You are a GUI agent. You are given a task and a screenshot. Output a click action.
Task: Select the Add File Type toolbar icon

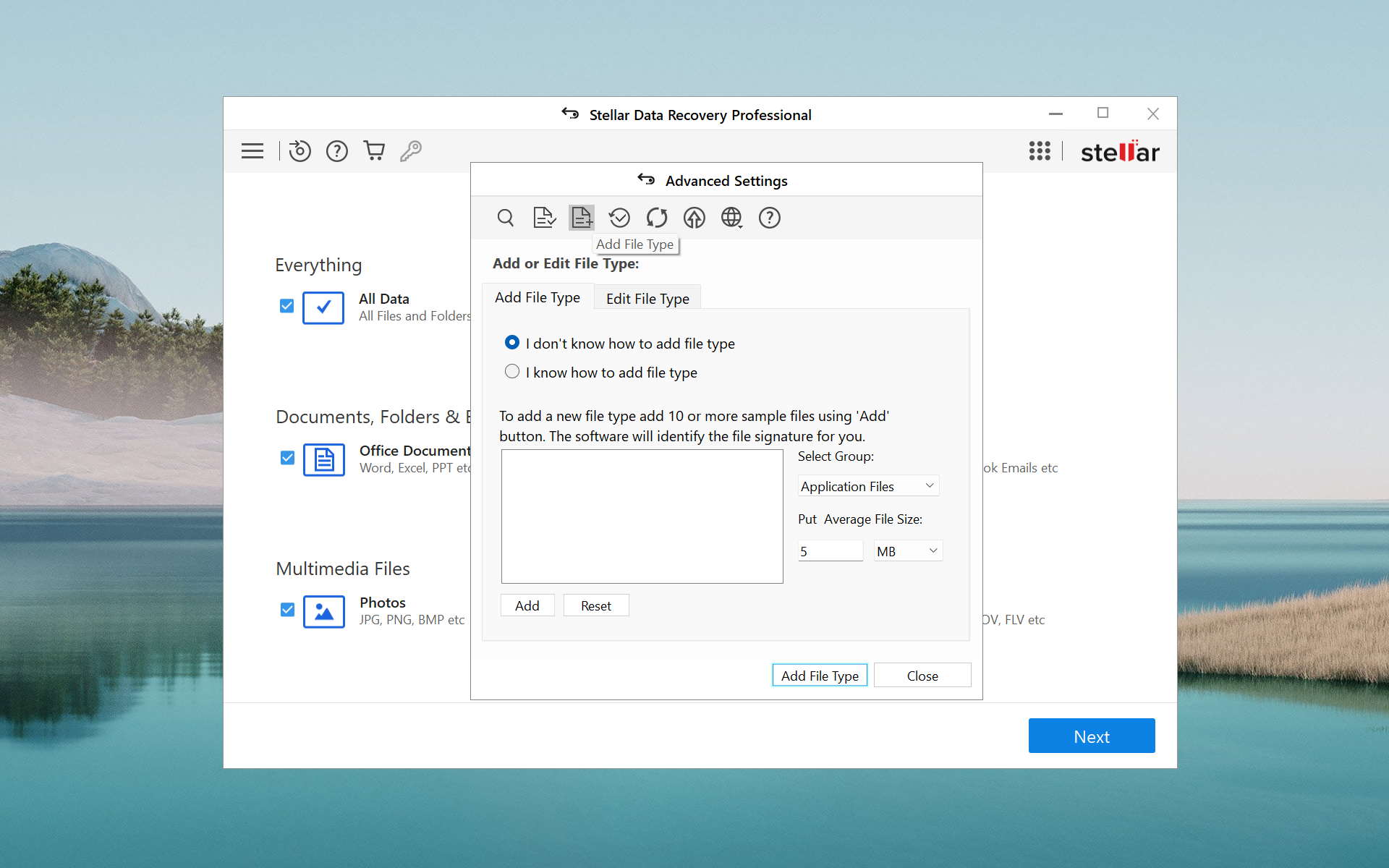(582, 218)
